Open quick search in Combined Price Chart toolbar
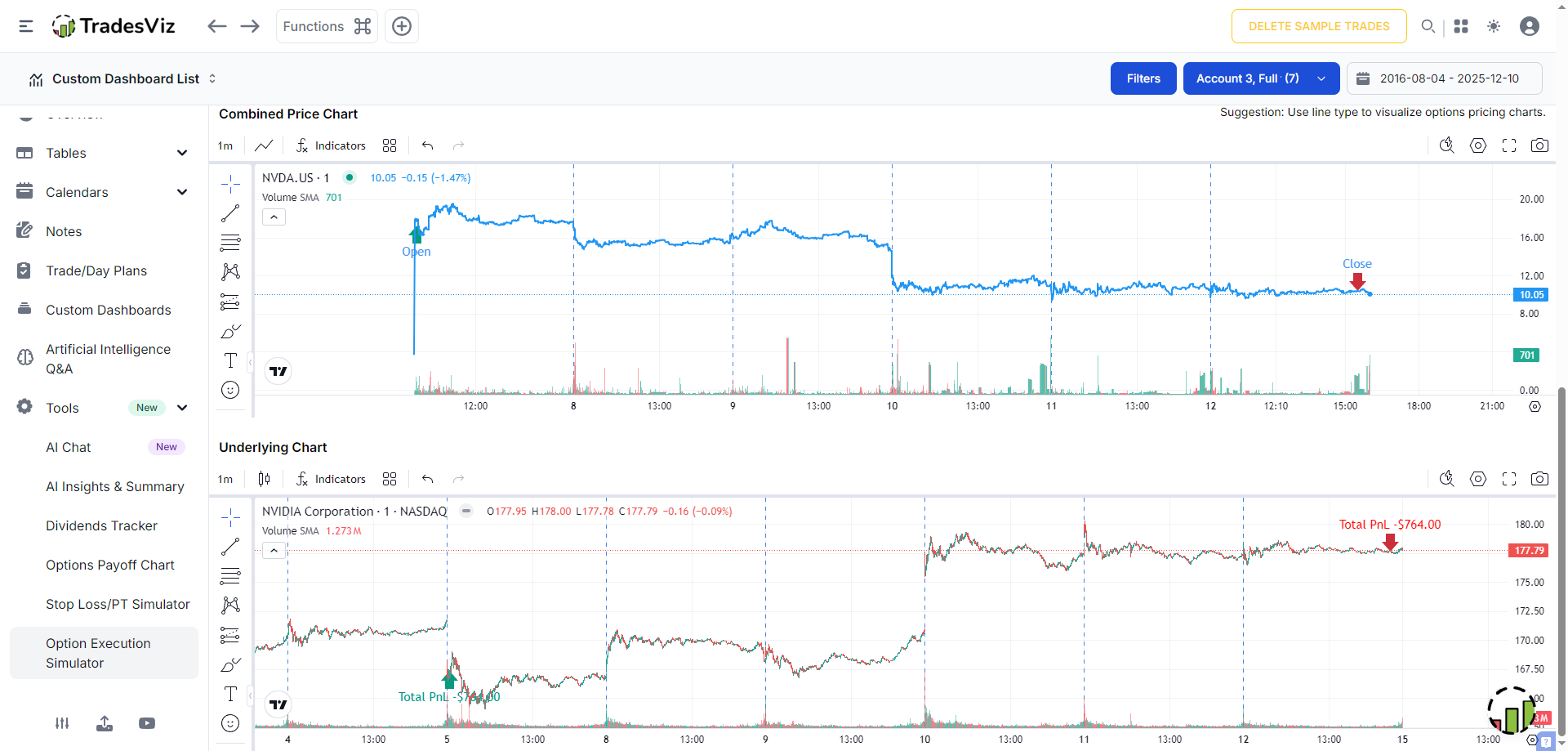This screenshot has width=1568, height=751. (1447, 145)
